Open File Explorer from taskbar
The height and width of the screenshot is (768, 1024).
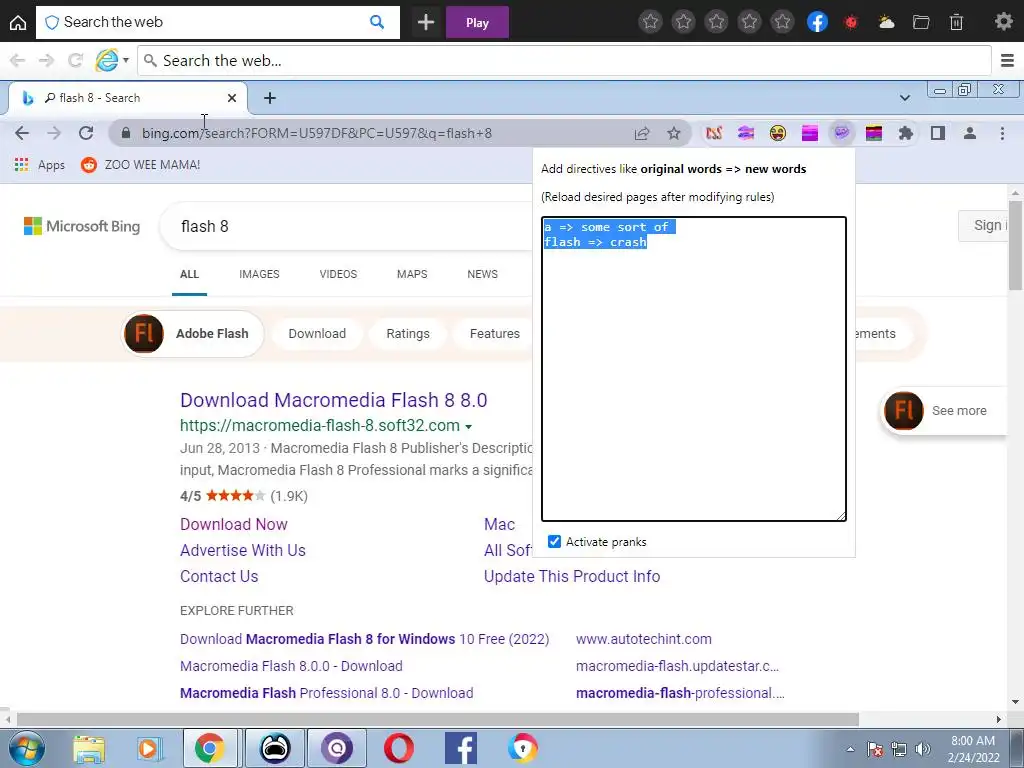89,748
